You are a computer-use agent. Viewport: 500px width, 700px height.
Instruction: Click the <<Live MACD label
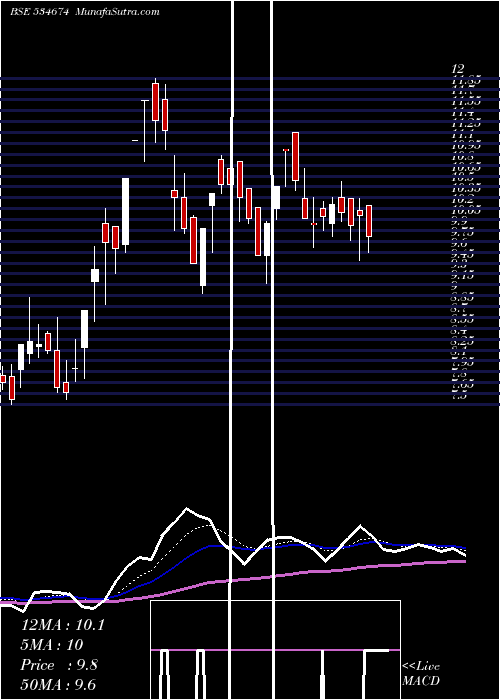point(421,674)
